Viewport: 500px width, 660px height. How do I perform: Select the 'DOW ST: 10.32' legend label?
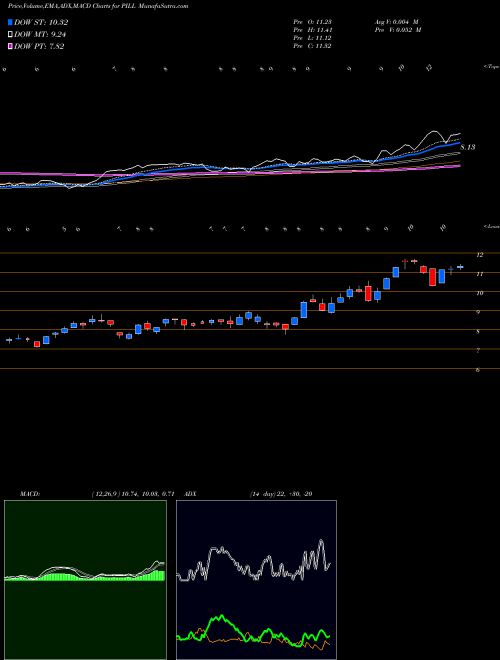tap(41, 22)
